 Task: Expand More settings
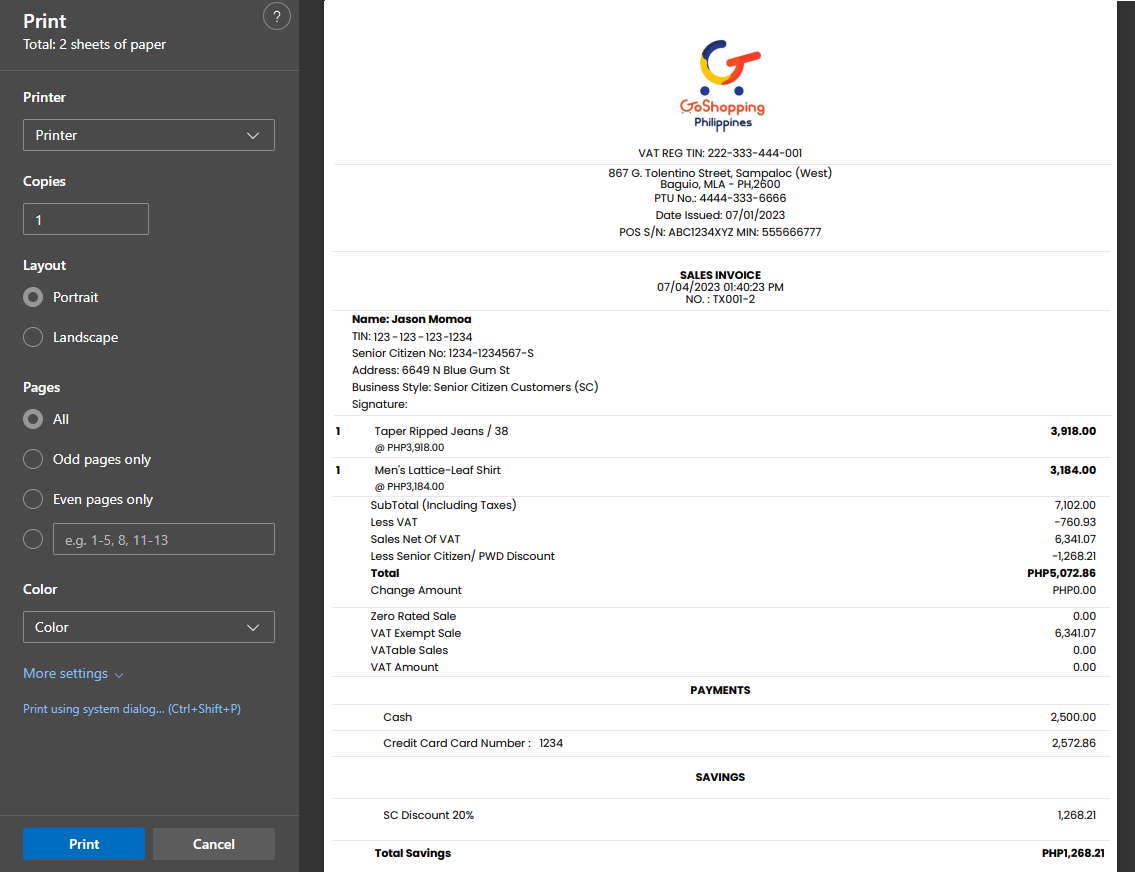66,673
